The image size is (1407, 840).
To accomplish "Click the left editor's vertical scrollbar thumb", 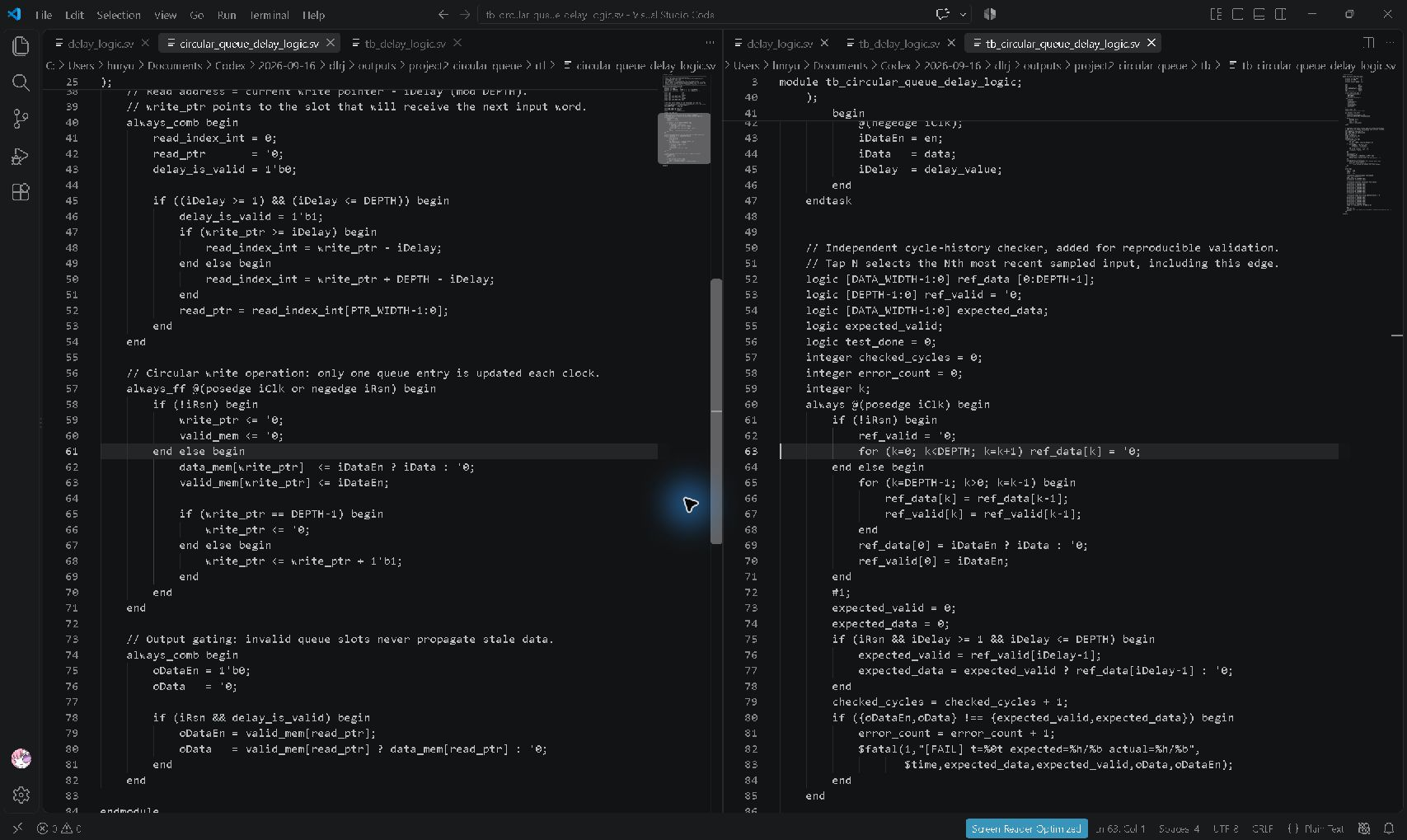I will point(716,411).
